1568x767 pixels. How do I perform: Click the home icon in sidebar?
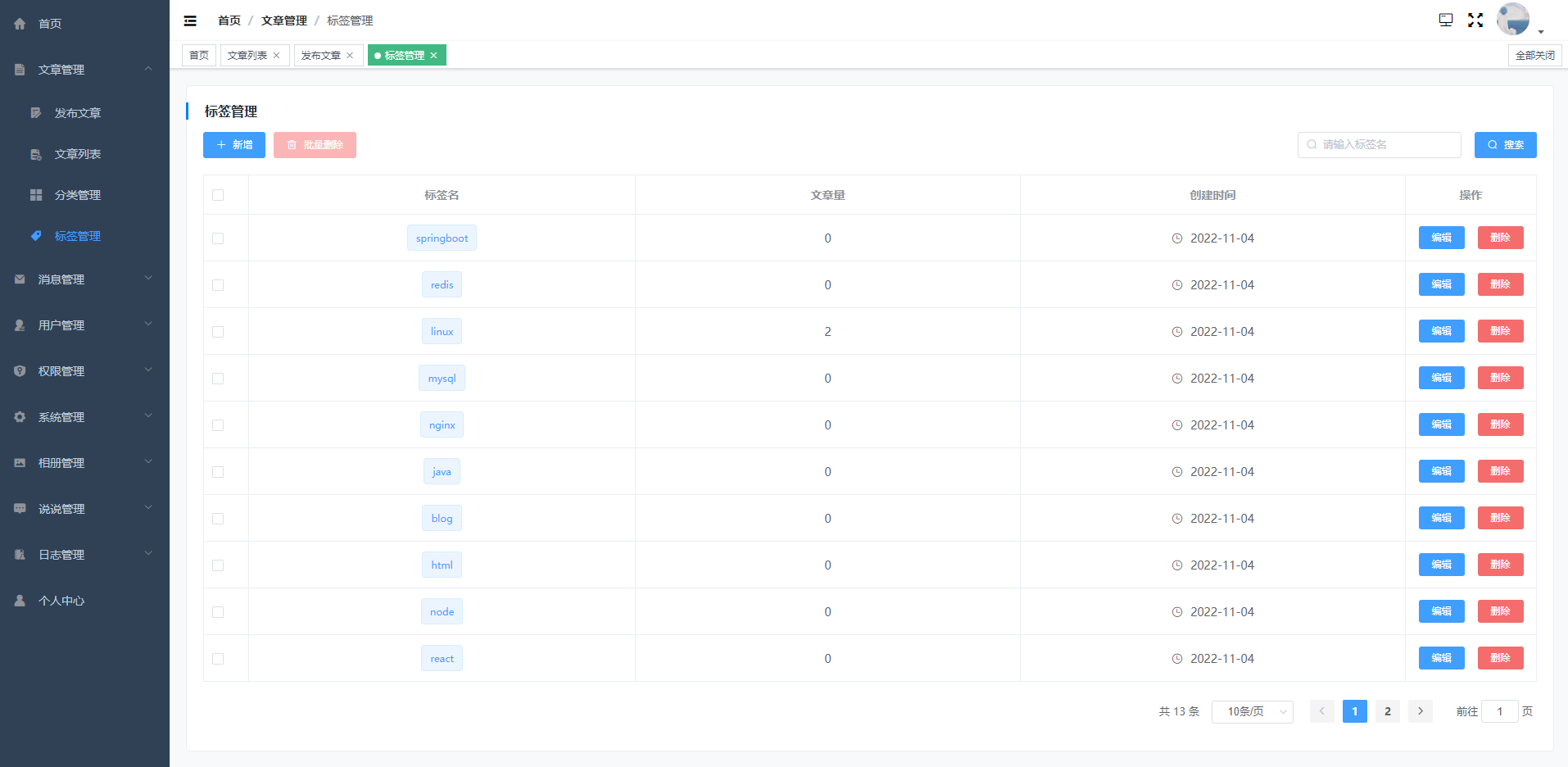(20, 24)
